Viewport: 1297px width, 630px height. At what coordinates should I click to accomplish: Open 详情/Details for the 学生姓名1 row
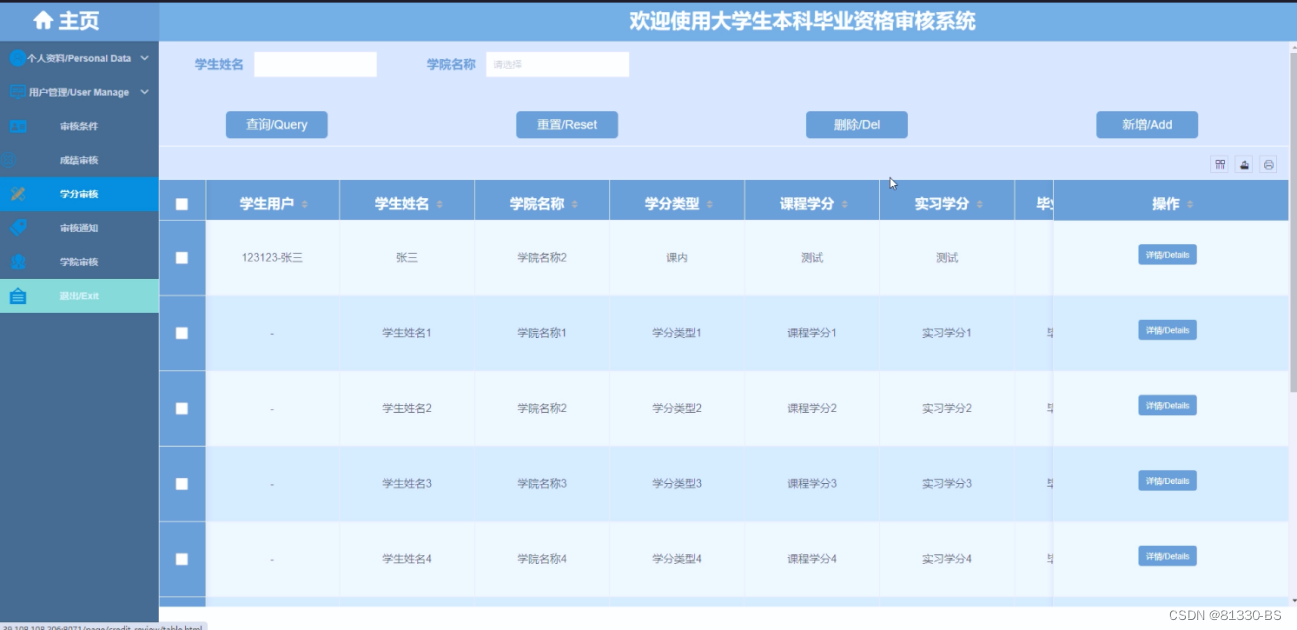1167,330
